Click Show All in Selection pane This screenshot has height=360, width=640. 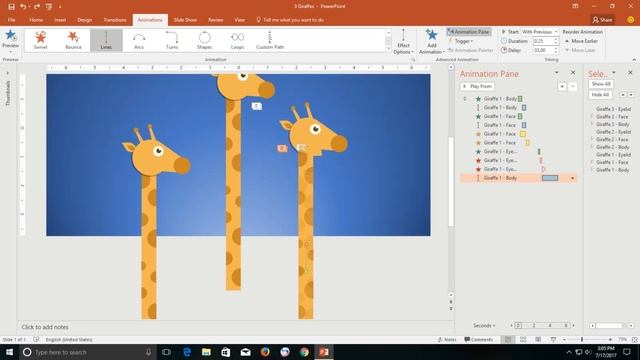[x=601, y=84]
